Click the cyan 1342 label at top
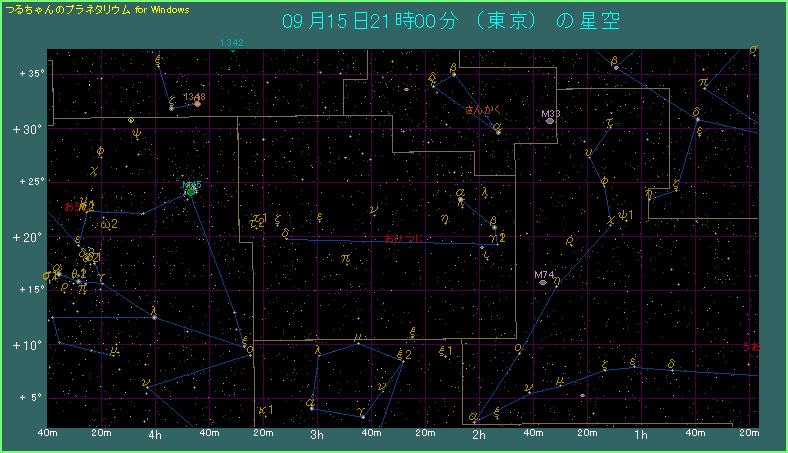Viewport: 788px width, 453px height. pyautogui.click(x=232, y=44)
